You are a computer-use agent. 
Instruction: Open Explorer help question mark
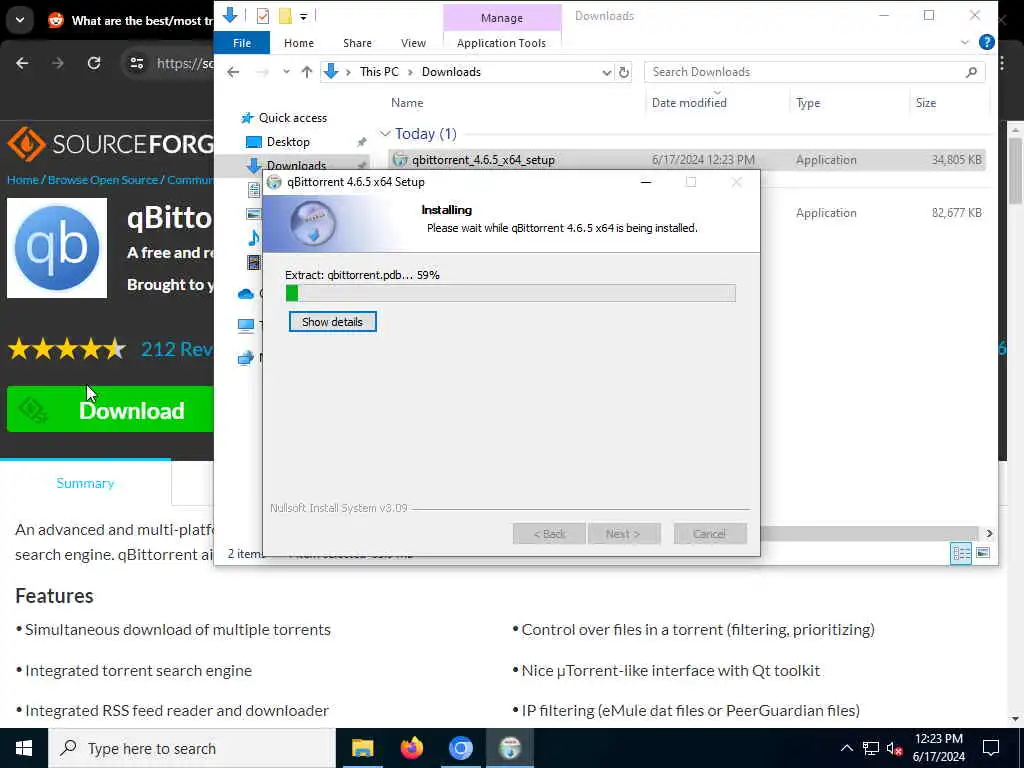point(987,42)
